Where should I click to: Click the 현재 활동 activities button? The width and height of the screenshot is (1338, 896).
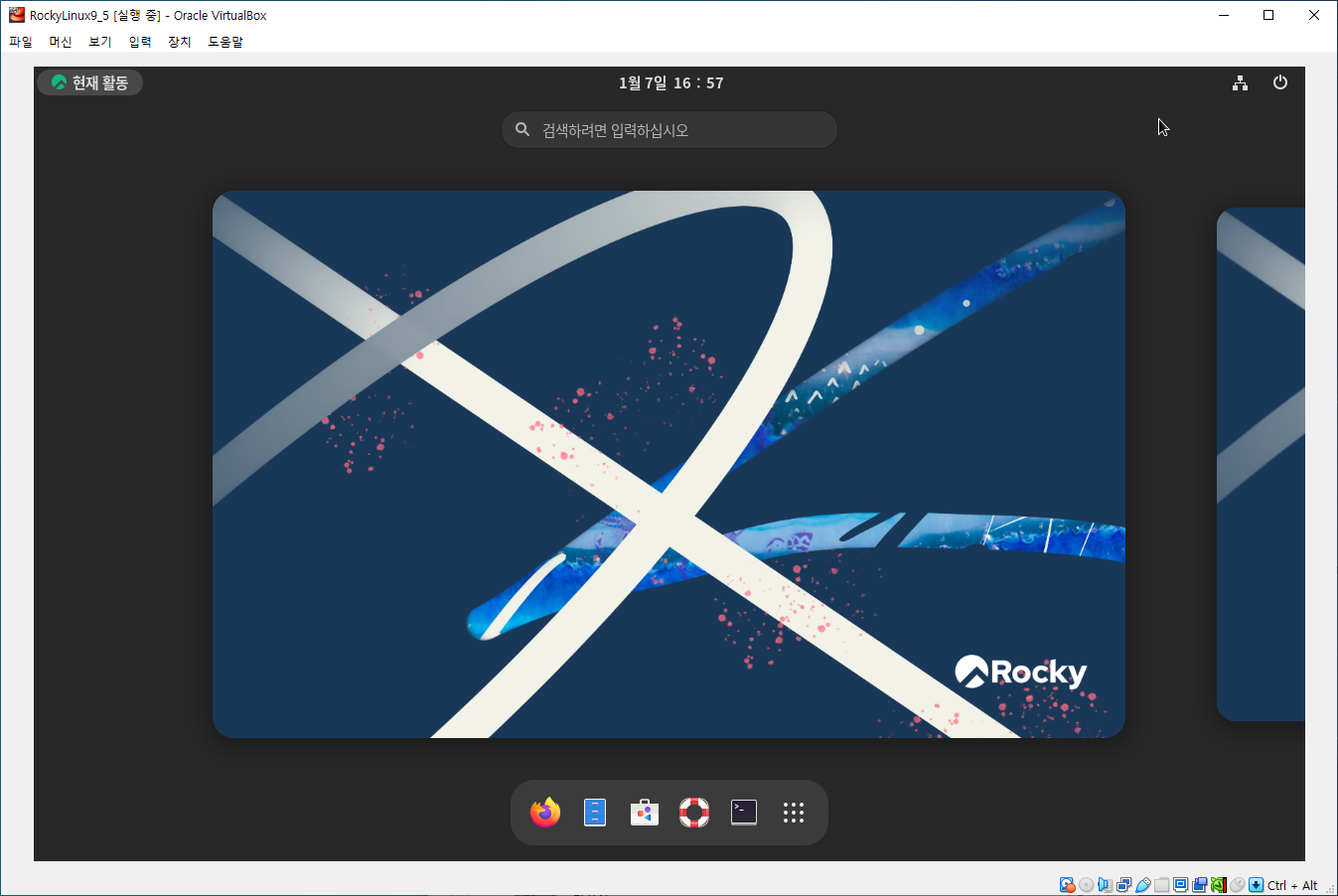point(90,83)
